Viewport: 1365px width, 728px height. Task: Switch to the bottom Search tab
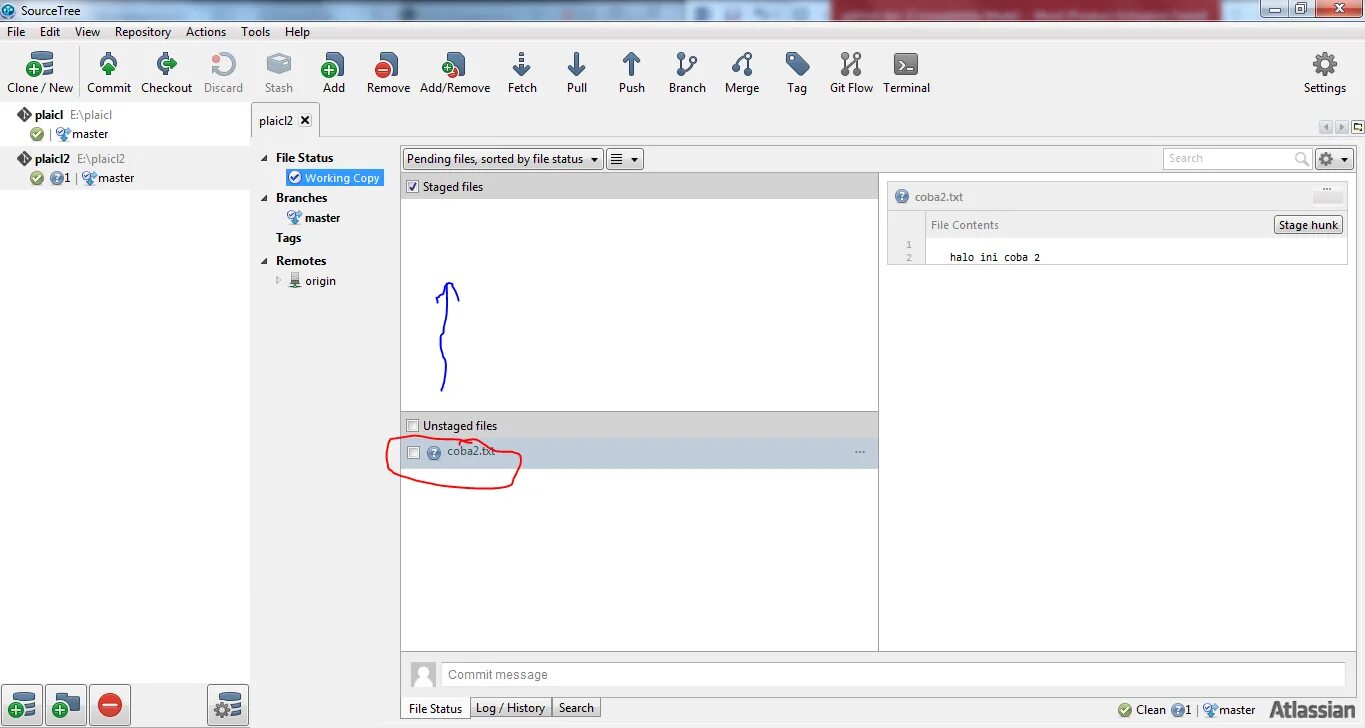(576, 708)
